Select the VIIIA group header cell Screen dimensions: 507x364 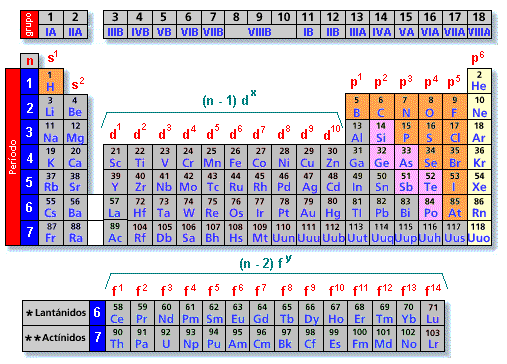pos(479,32)
